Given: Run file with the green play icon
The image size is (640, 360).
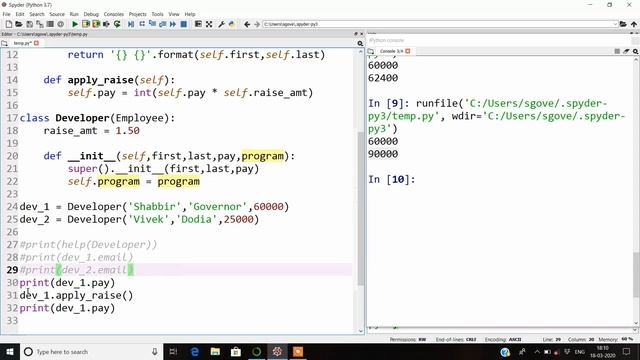Looking at the screenshot, I should pyautogui.click(x=75, y=24).
